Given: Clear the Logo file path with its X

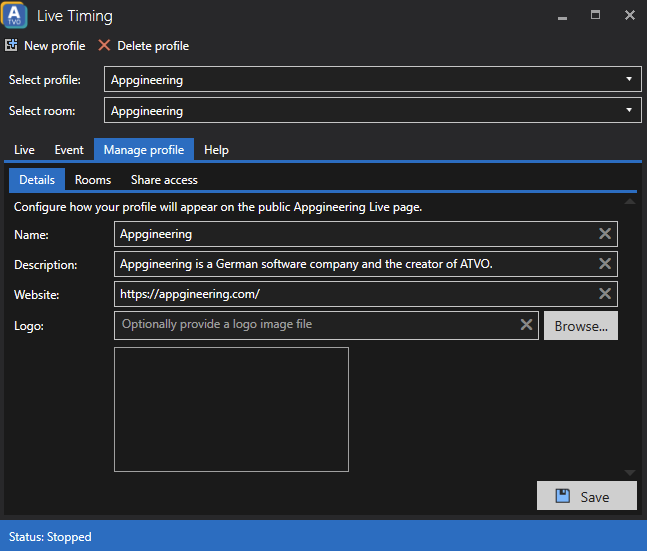Looking at the screenshot, I should [x=526, y=325].
